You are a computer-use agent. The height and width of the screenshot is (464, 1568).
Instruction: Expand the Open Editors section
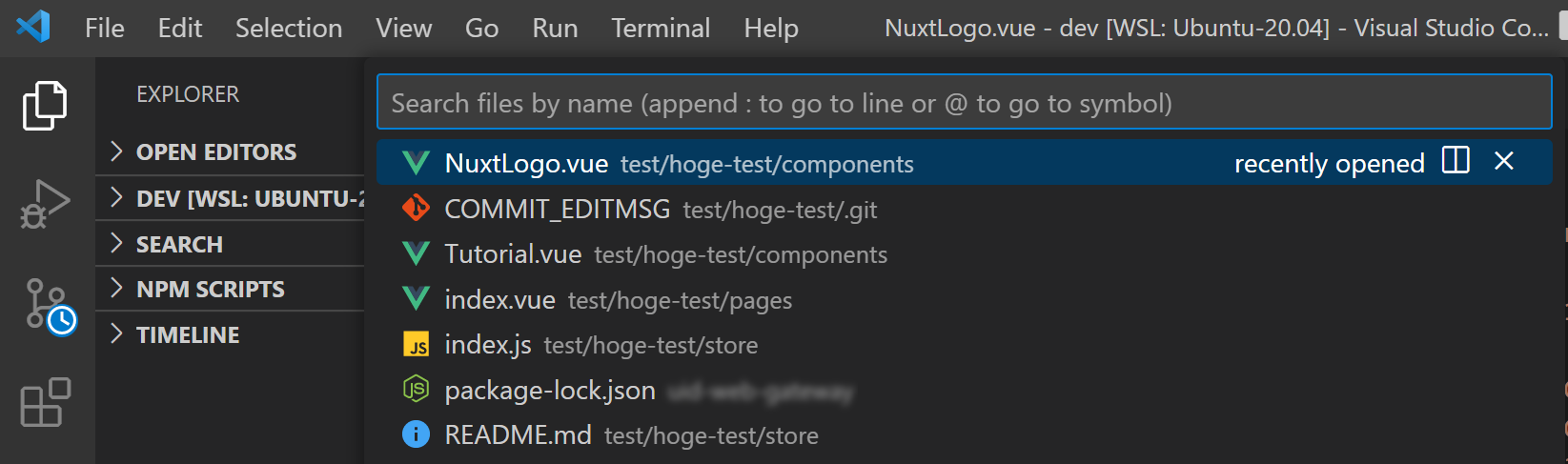coord(215,152)
